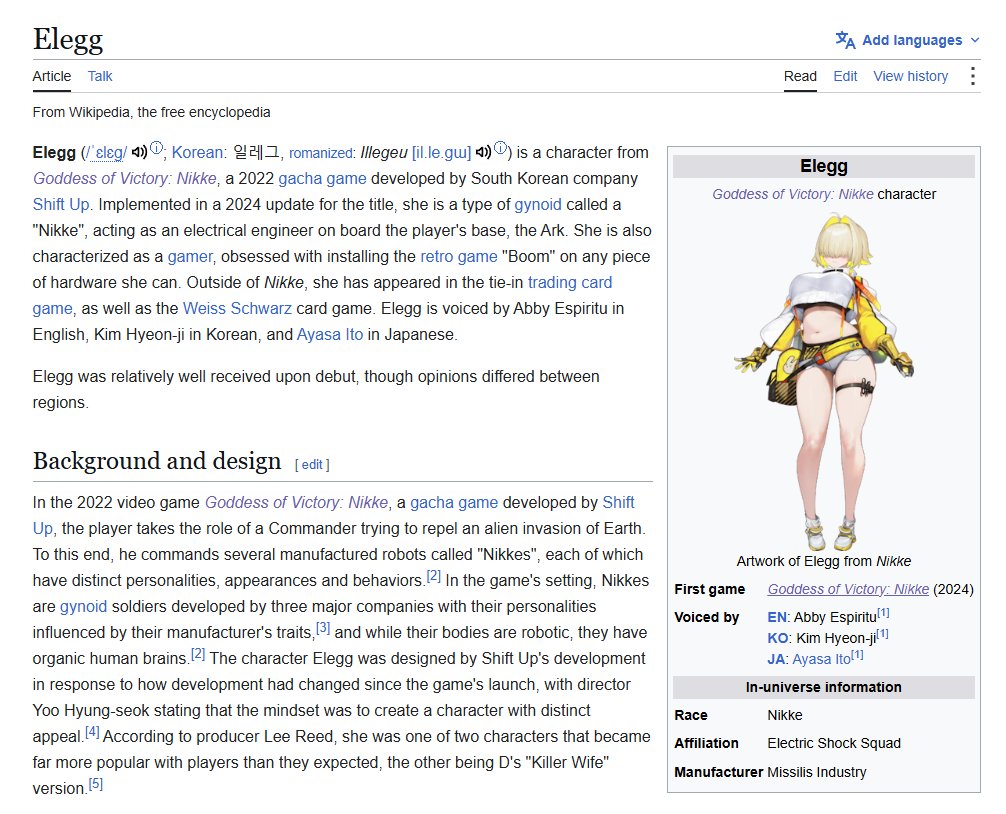Screen dimensions: 1006x814
Task: Click the translate icon beside Add languages
Action: (845, 40)
